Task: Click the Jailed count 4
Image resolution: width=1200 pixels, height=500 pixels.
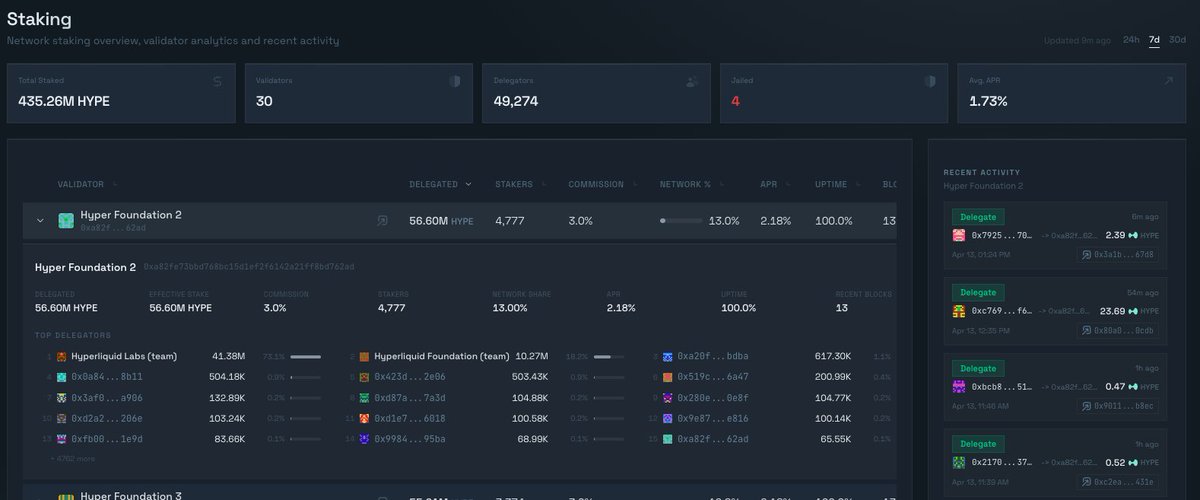Action: point(735,101)
